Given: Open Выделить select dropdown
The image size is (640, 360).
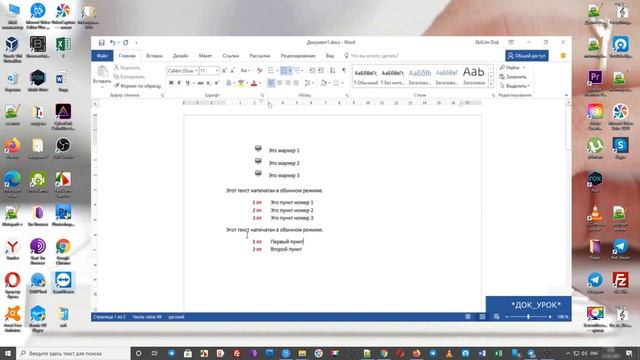Looking at the screenshot, I should pos(515,86).
